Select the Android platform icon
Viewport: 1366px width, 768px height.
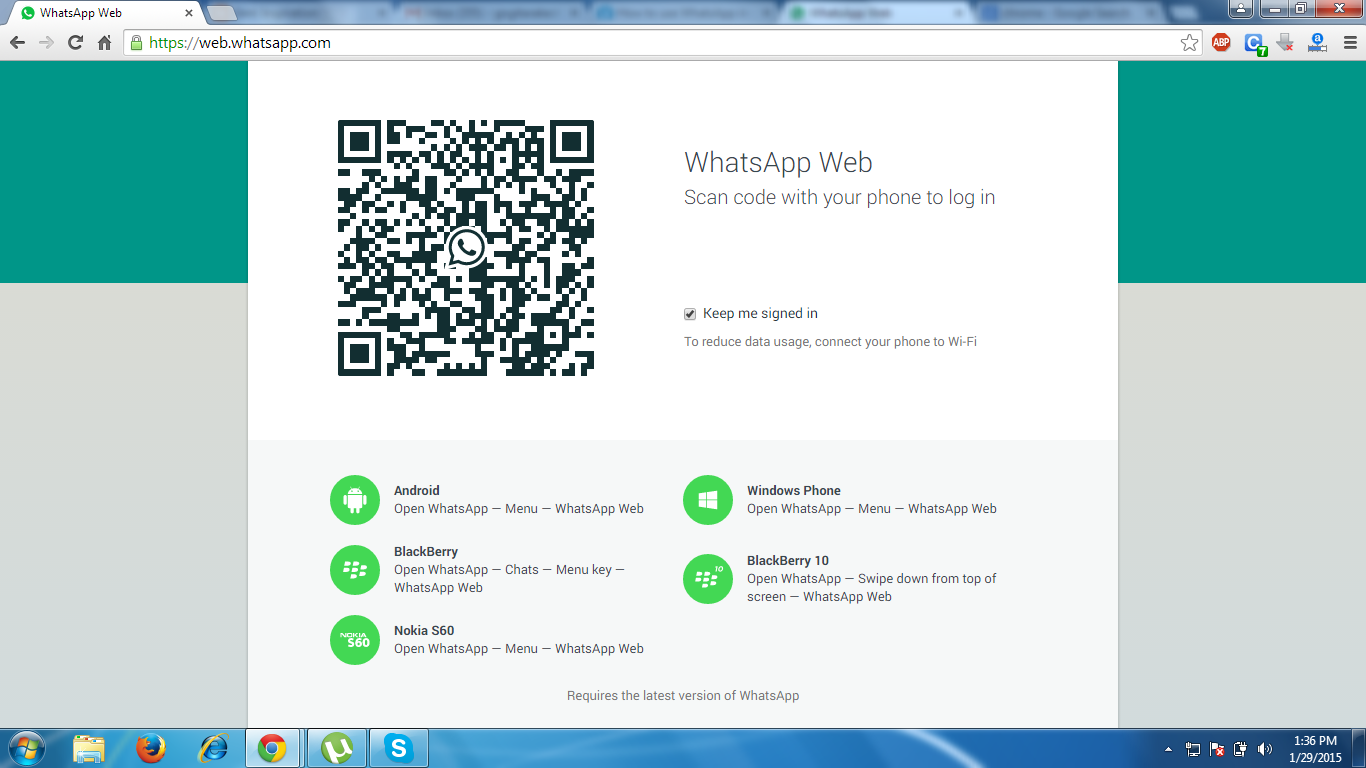(x=354, y=499)
